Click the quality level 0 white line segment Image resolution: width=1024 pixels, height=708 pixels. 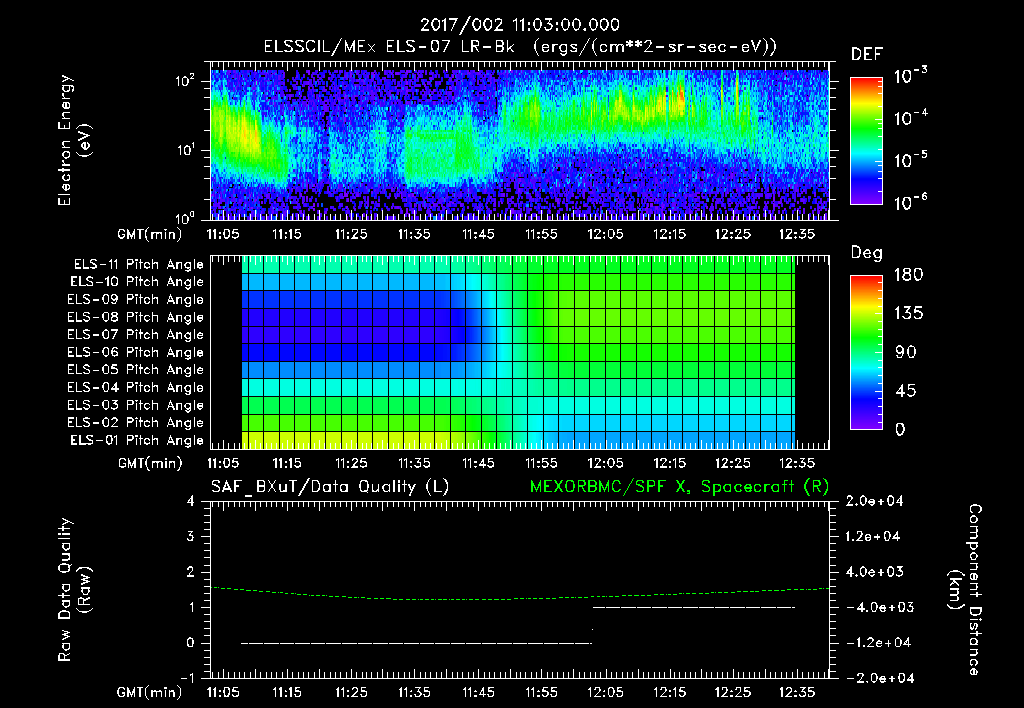417,643
